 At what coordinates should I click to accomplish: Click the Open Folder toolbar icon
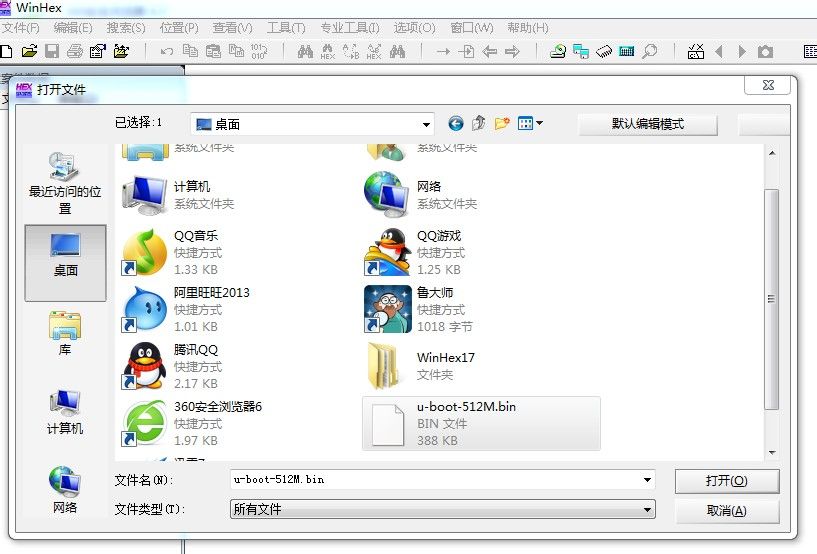[x=121, y=51]
